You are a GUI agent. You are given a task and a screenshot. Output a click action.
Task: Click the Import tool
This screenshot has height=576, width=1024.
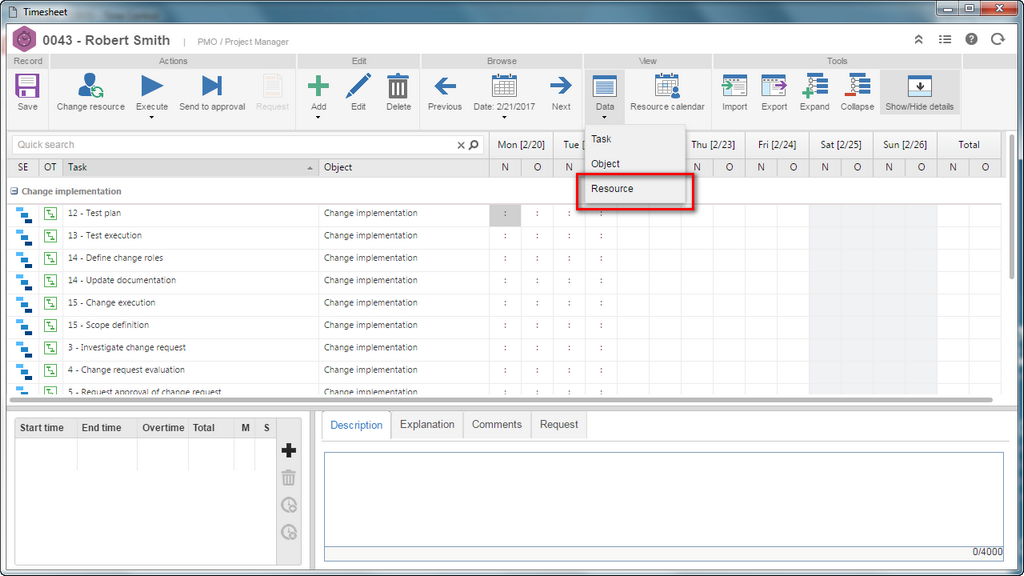[734, 92]
